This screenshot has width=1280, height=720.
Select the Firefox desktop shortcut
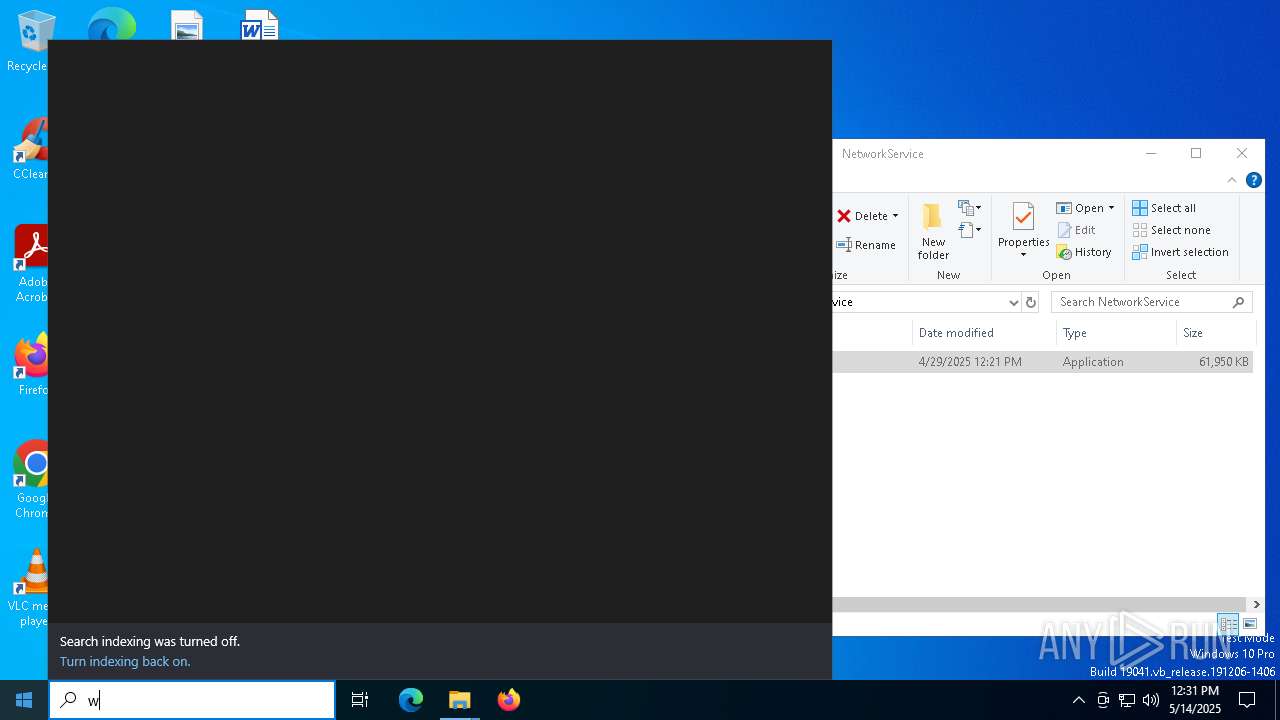pyautogui.click(x=30, y=365)
